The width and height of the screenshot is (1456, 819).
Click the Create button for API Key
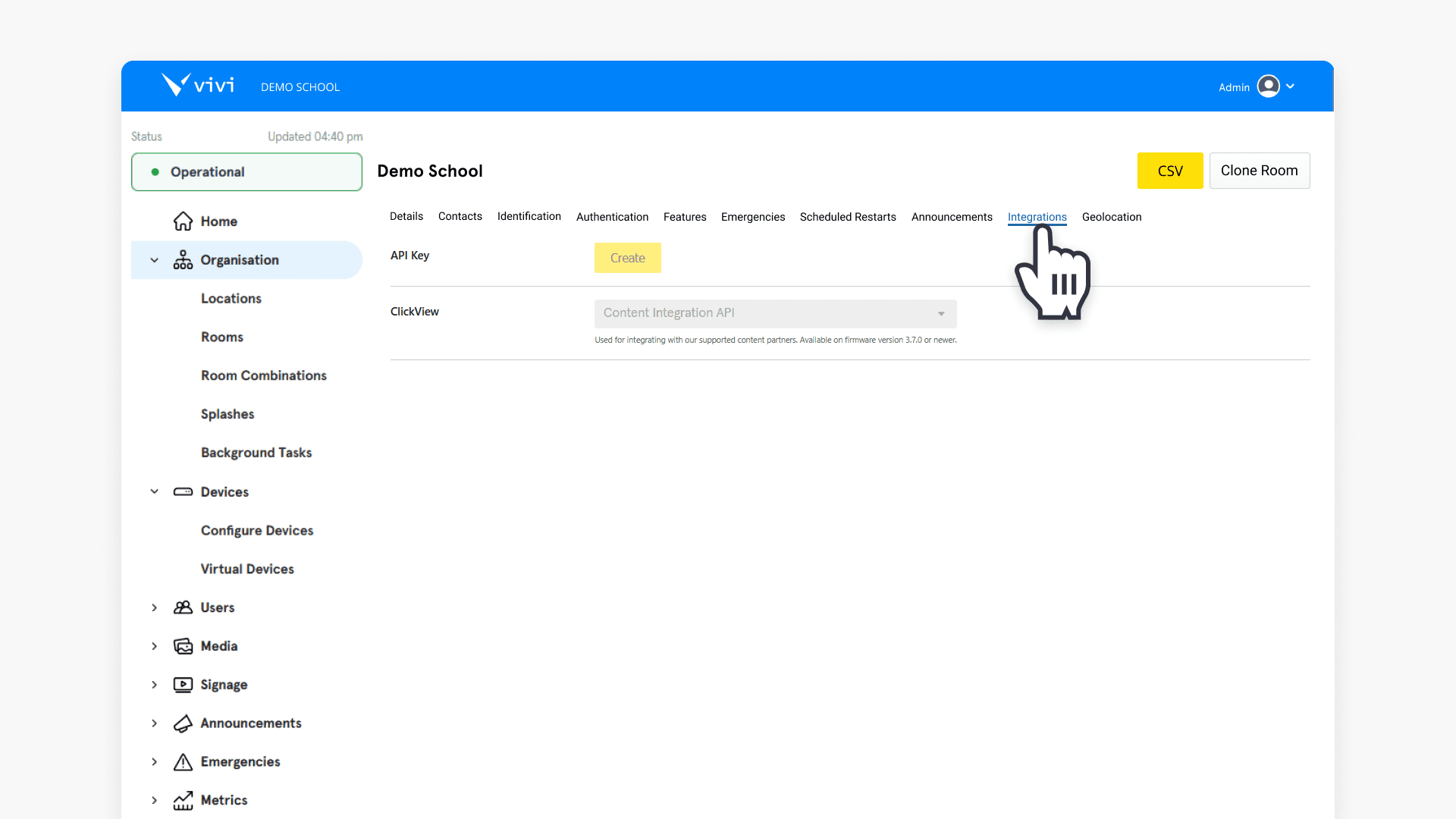627,258
